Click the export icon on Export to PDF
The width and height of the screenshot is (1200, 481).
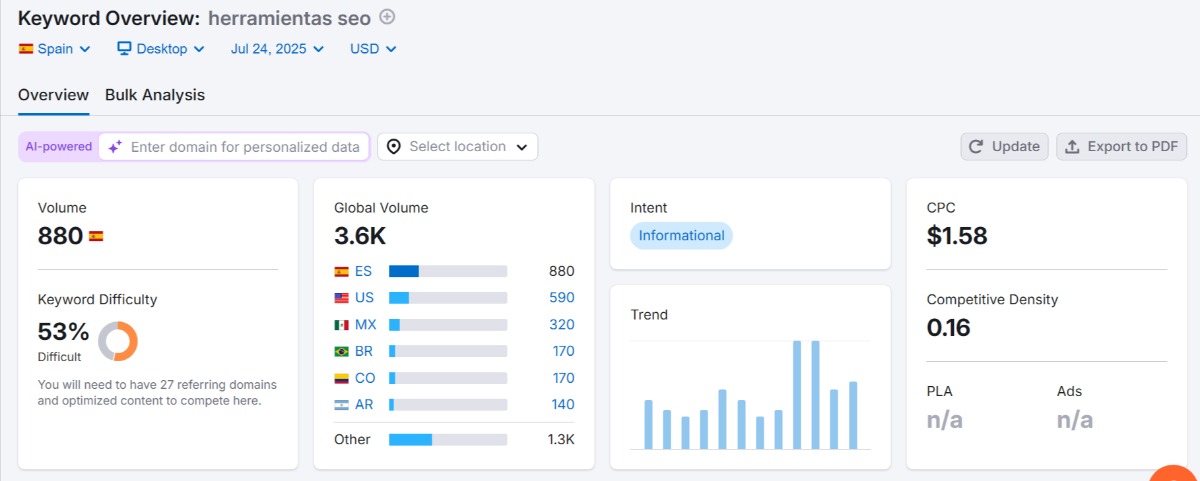click(1072, 147)
